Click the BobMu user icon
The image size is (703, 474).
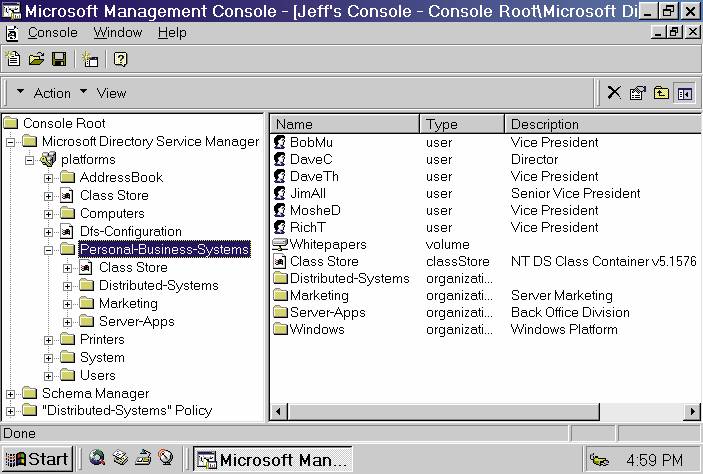click(280, 142)
